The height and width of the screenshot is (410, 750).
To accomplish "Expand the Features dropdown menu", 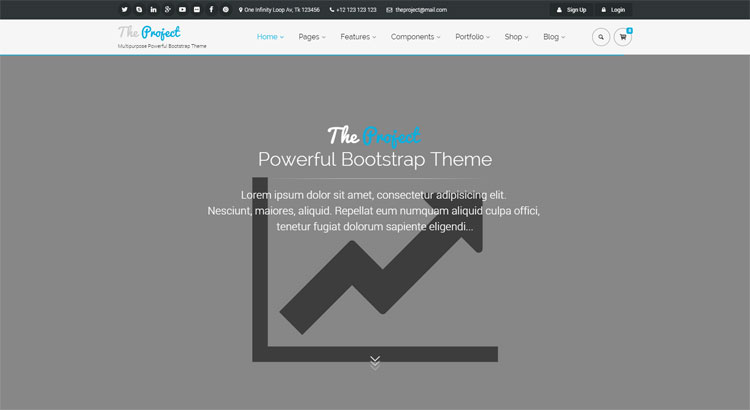I will click(x=358, y=37).
